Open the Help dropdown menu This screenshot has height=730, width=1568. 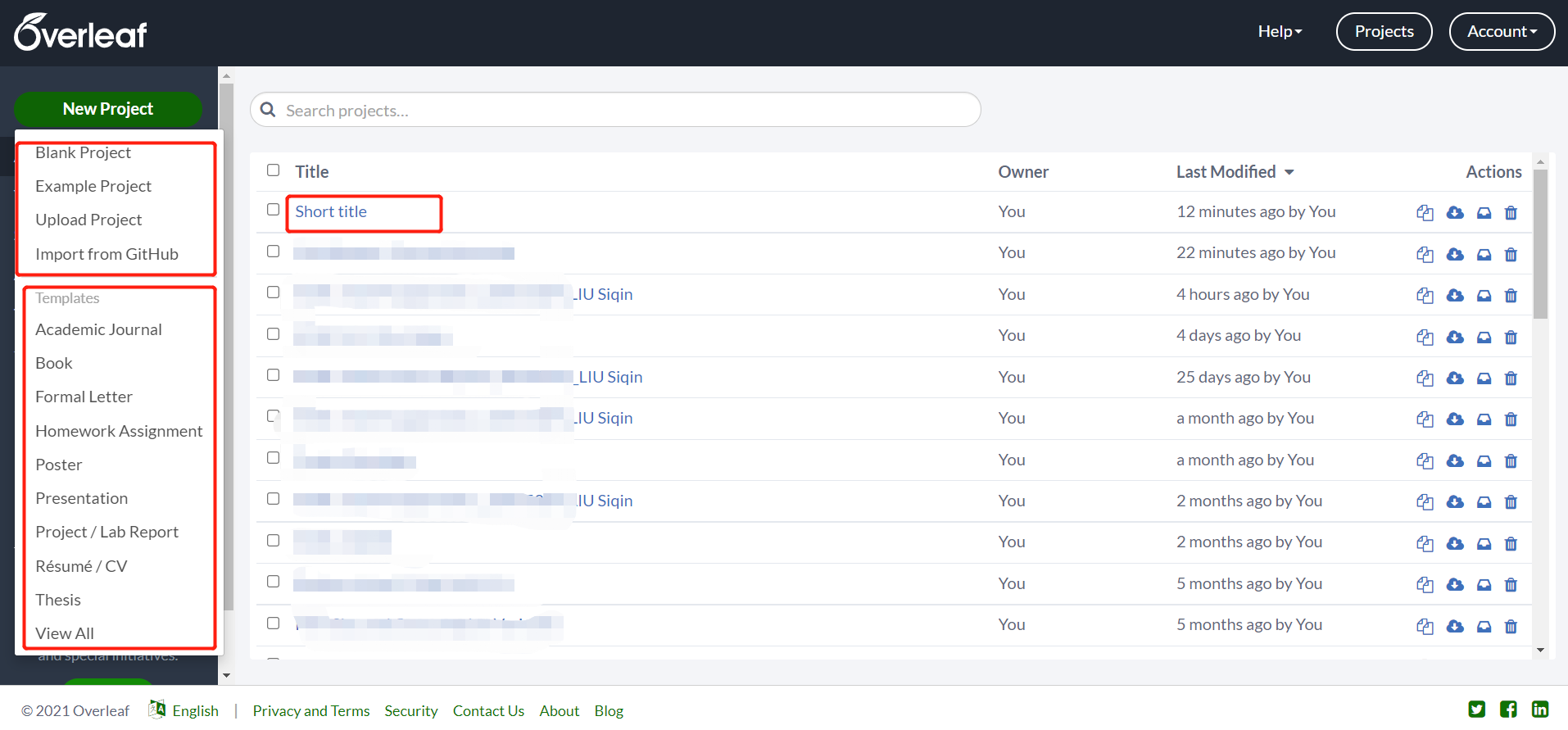[1280, 32]
